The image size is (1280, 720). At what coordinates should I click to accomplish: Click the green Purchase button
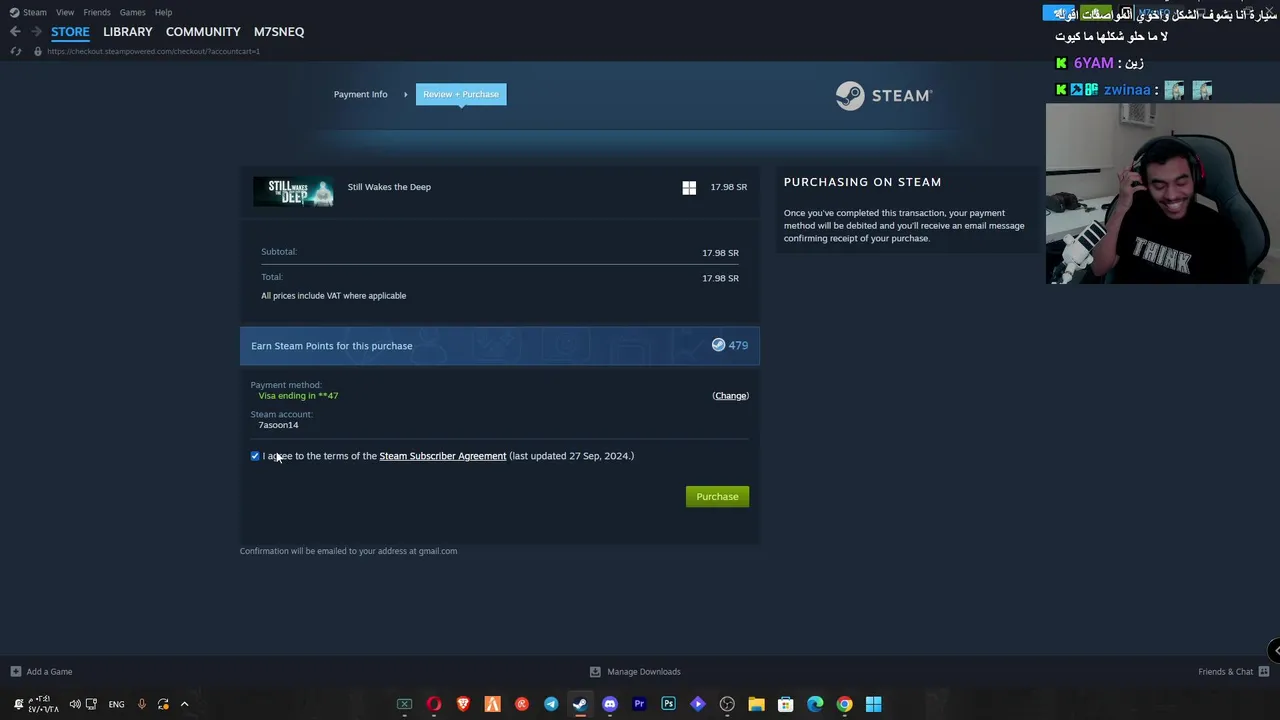717,497
